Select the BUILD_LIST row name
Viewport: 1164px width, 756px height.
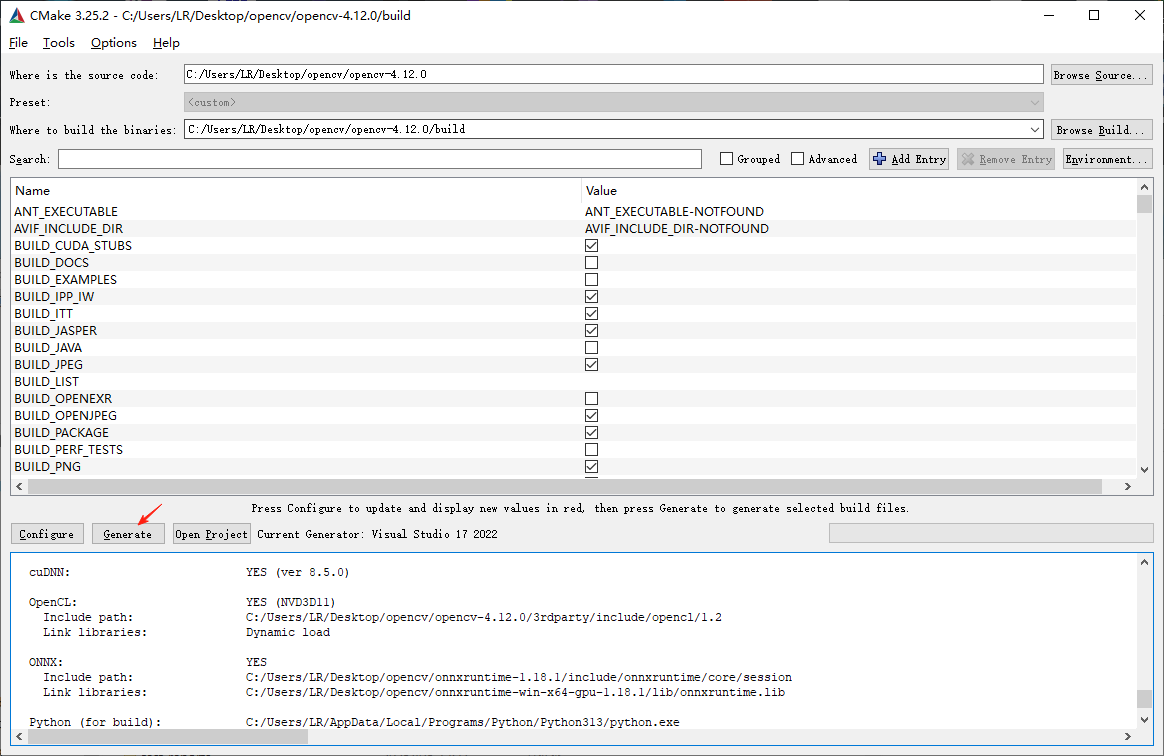pyautogui.click(x=46, y=382)
